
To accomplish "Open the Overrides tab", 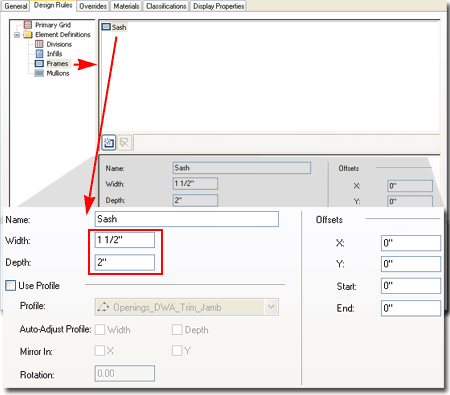I will click(93, 6).
